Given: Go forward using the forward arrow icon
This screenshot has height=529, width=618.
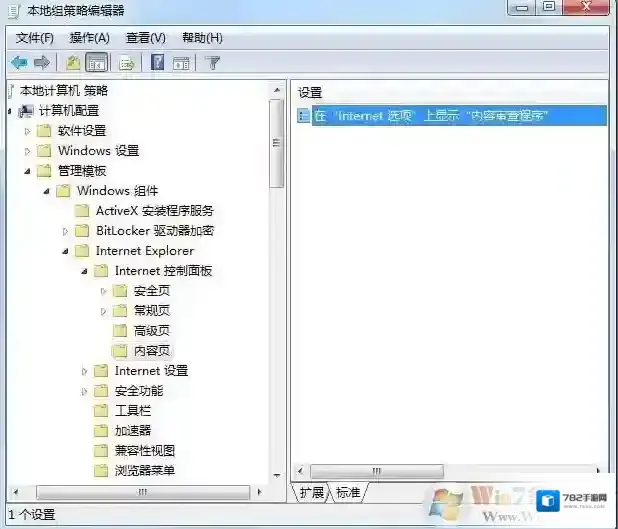Looking at the screenshot, I should pyautogui.click(x=42, y=62).
